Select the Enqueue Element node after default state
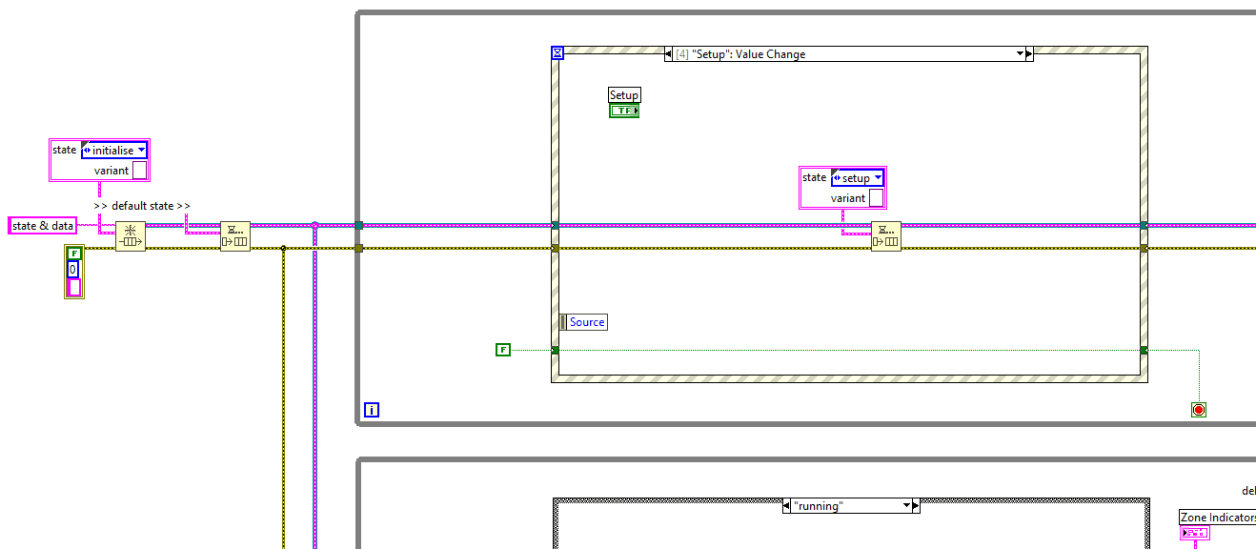This screenshot has height=549, width=1256. (x=235, y=236)
